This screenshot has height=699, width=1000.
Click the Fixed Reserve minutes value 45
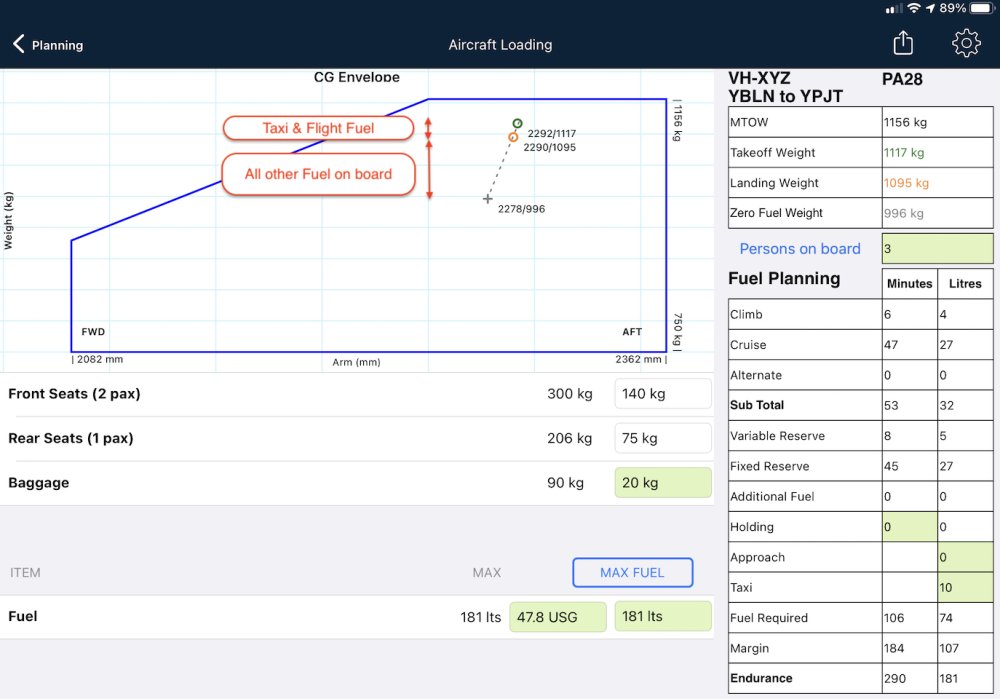click(x=891, y=467)
